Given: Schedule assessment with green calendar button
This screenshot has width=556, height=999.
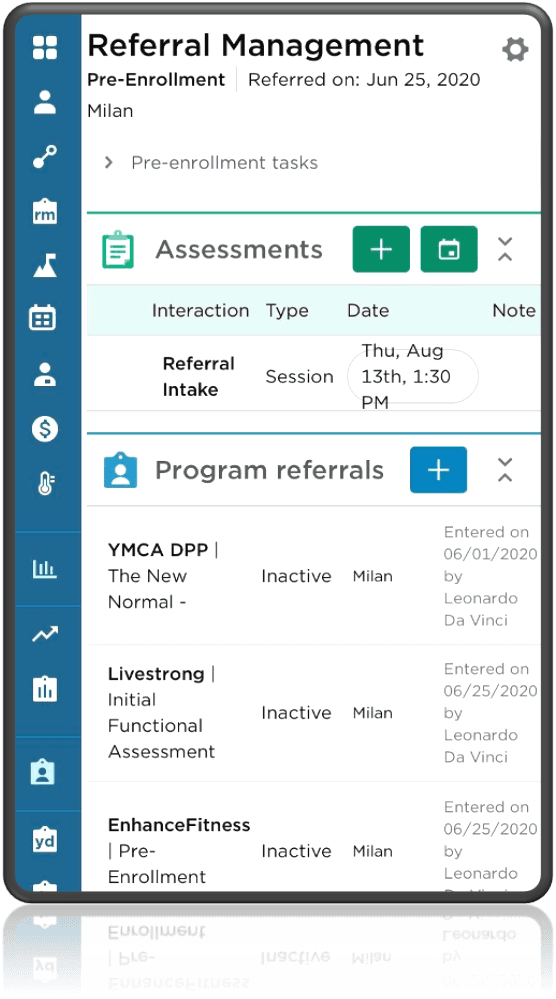Looking at the screenshot, I should [449, 249].
